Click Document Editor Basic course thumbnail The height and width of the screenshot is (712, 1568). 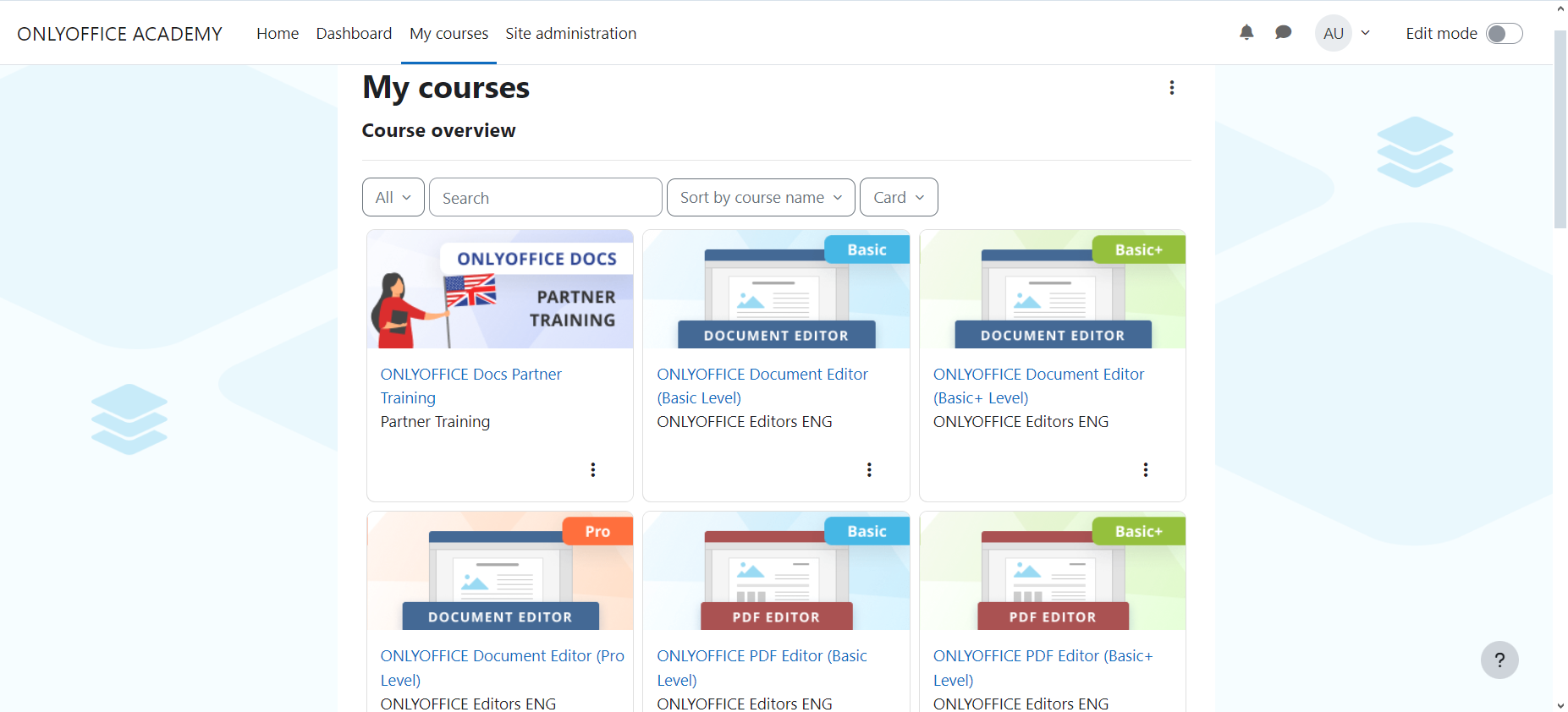pos(776,289)
